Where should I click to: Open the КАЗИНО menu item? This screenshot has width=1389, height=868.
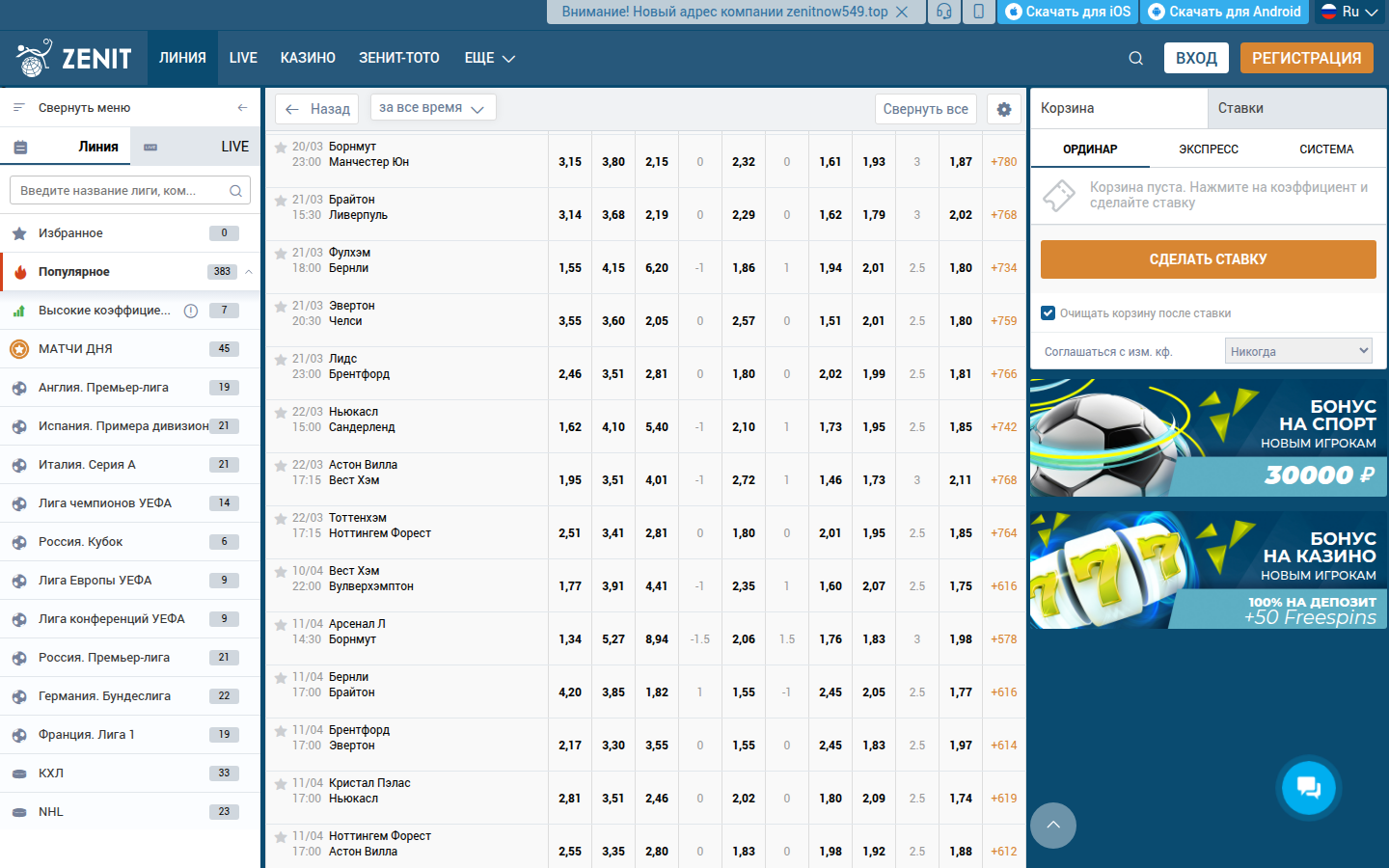308,58
